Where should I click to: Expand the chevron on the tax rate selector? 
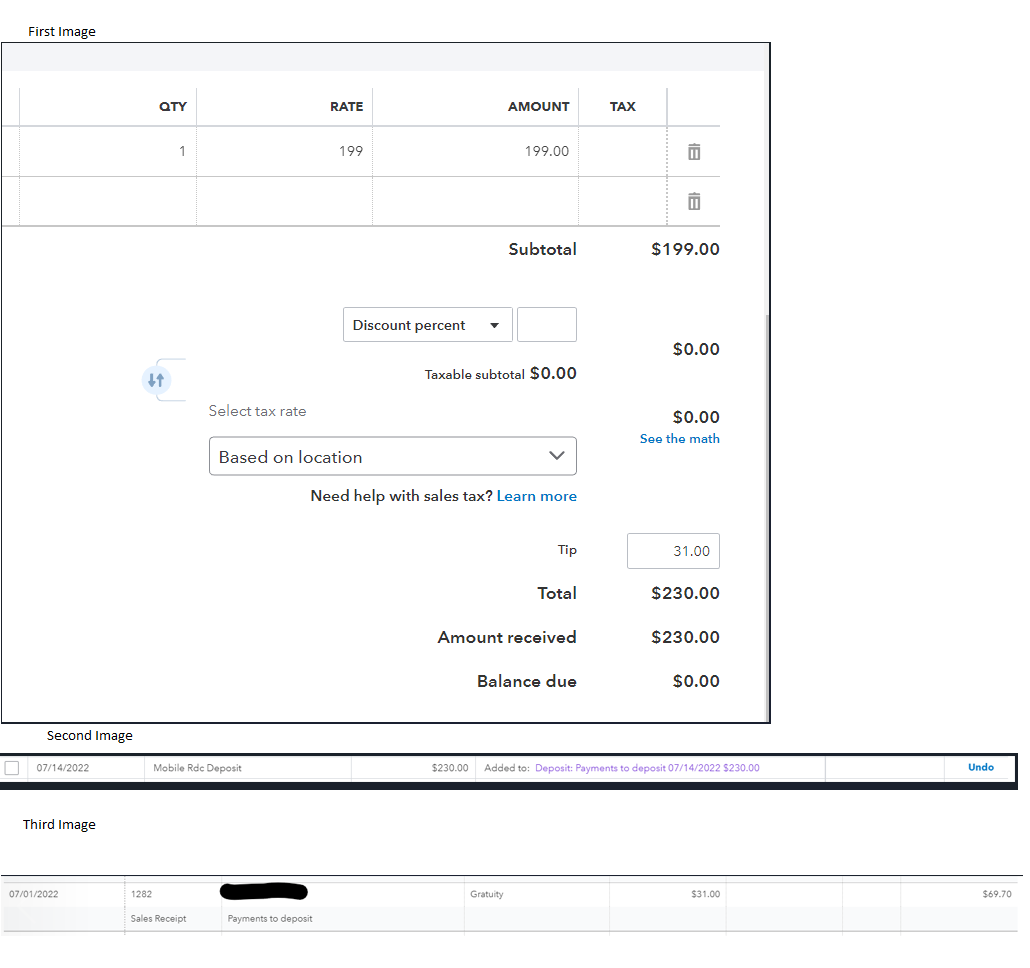pyautogui.click(x=557, y=455)
